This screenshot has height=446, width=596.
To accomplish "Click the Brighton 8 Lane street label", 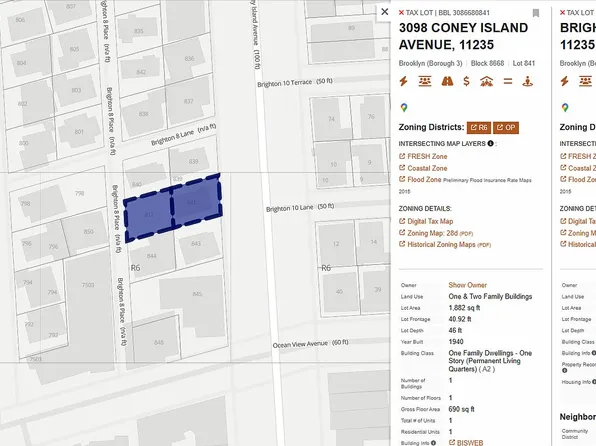I will 183,134.
